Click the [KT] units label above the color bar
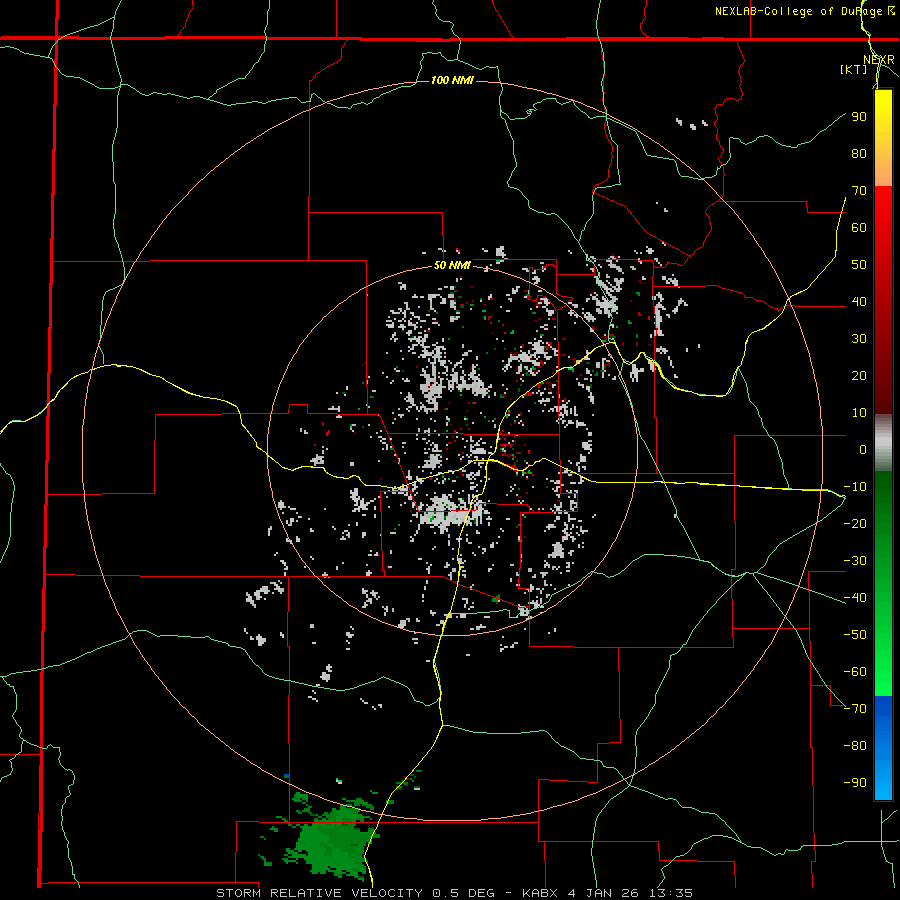Image resolution: width=900 pixels, height=900 pixels. 854,69
